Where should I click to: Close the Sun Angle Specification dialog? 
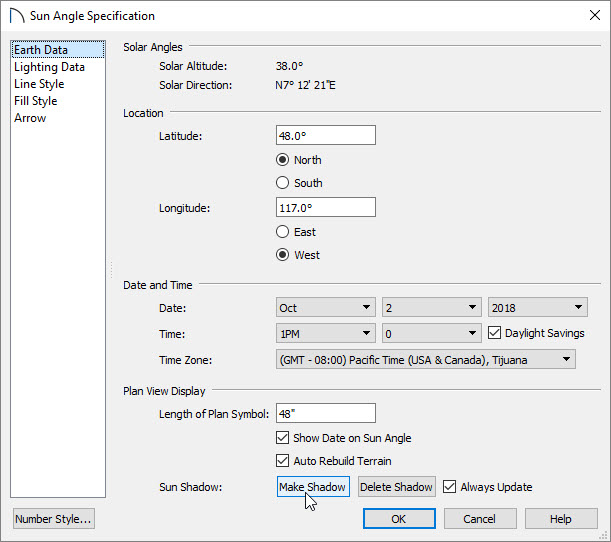(595, 16)
